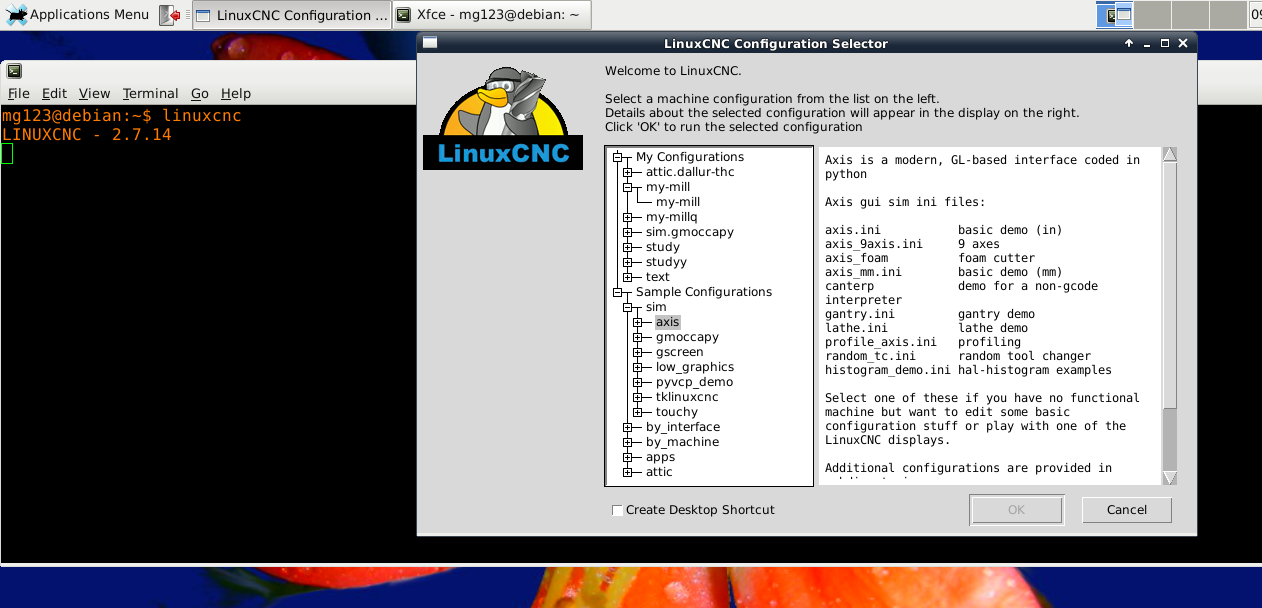The height and width of the screenshot is (608, 1262).
Task: Click the Xfce terminal icon in taskbar button
Action: pos(403,15)
